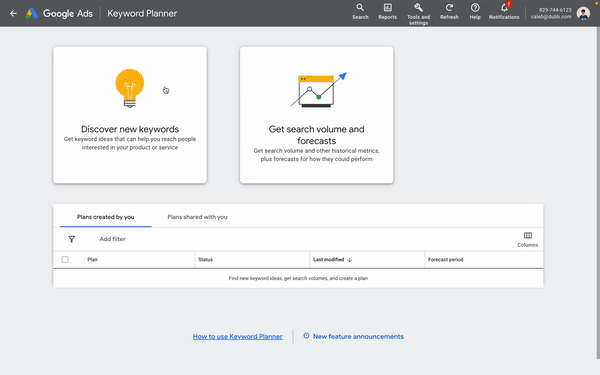Click the Forecast period column header
The image size is (600, 375).
click(445, 259)
